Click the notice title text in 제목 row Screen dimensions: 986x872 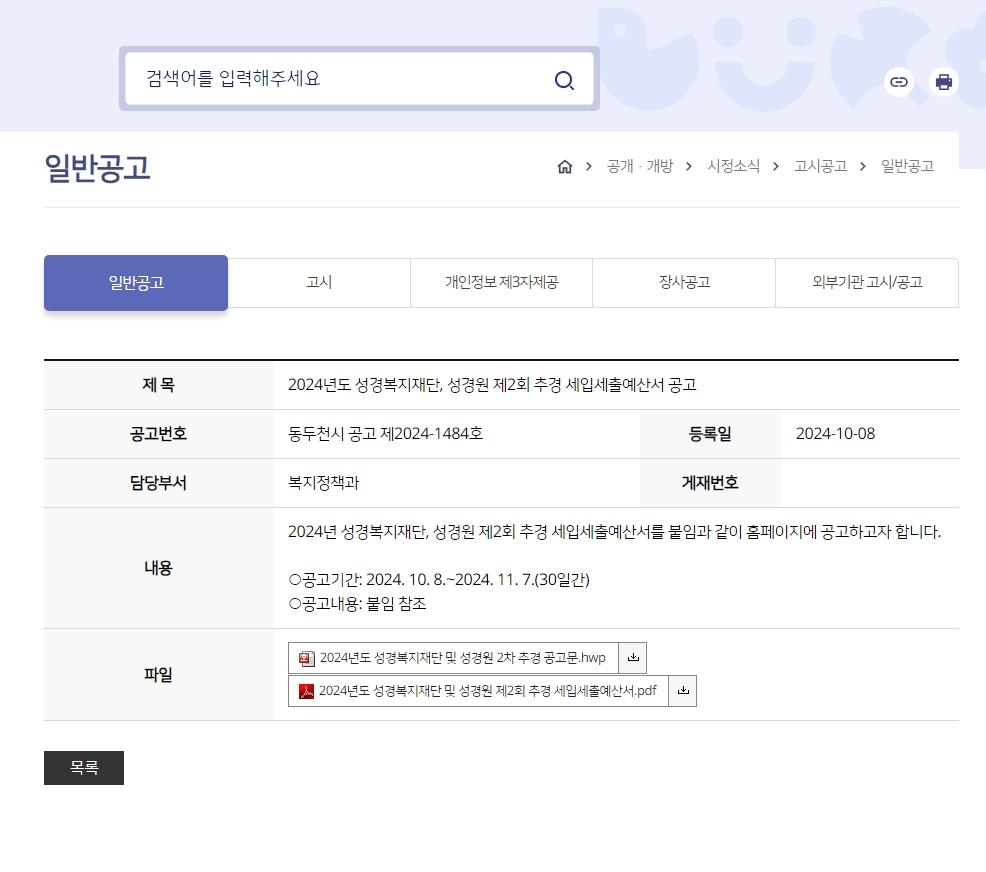click(x=492, y=385)
